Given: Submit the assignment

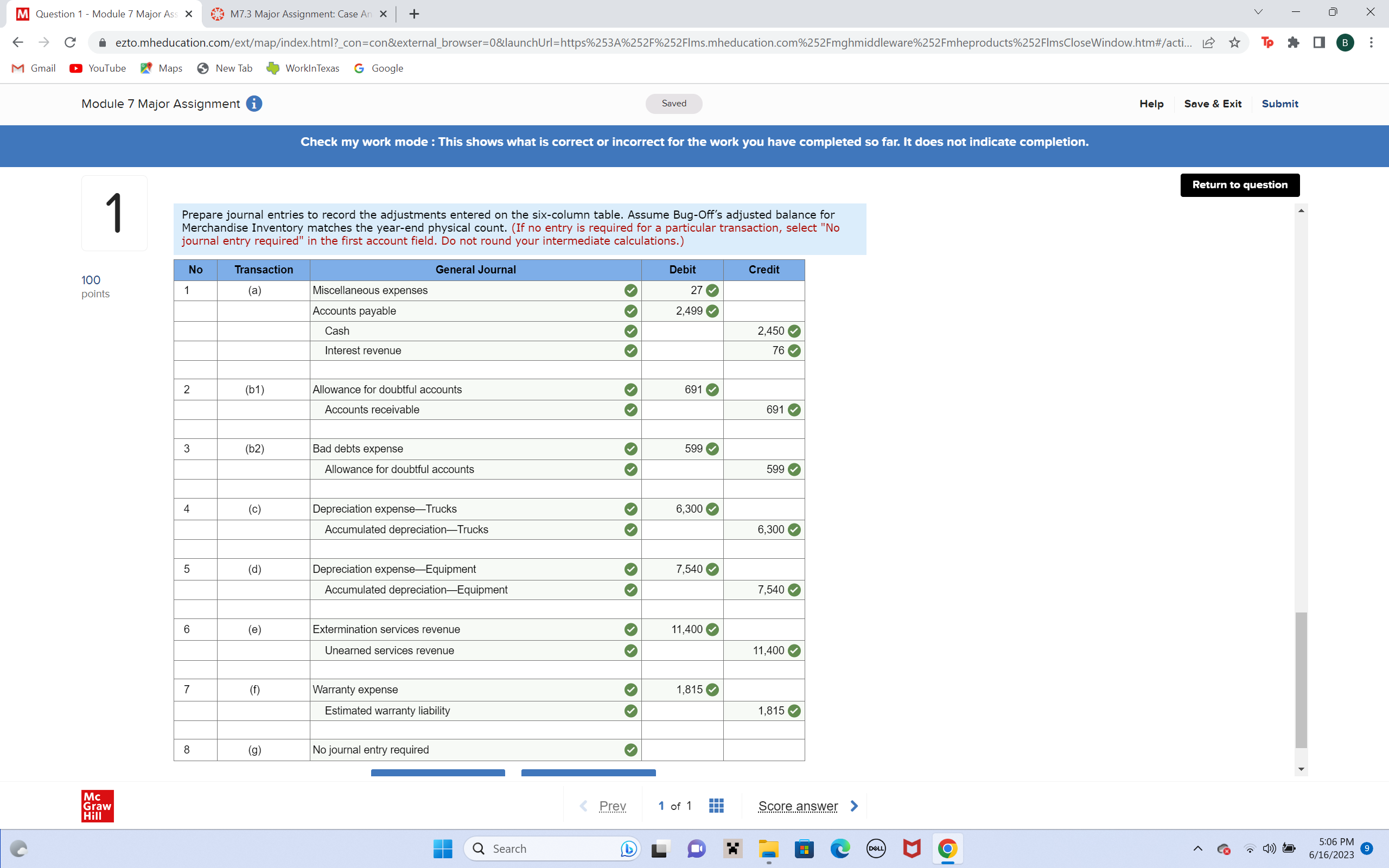Looking at the screenshot, I should (1280, 104).
